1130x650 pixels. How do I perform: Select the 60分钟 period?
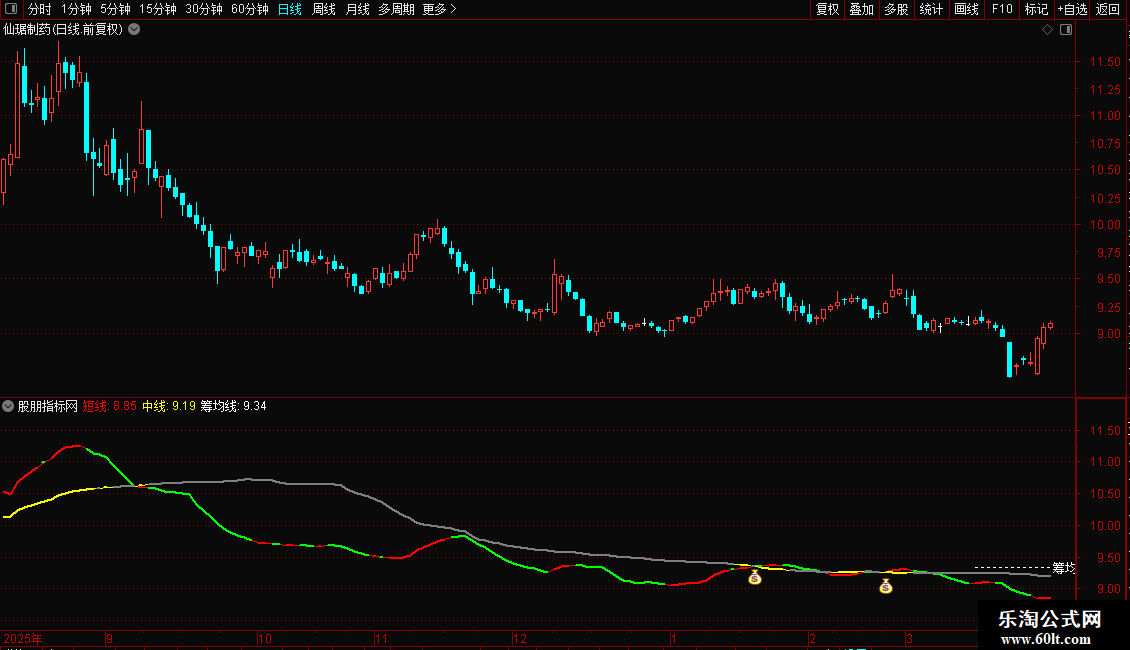250,9
